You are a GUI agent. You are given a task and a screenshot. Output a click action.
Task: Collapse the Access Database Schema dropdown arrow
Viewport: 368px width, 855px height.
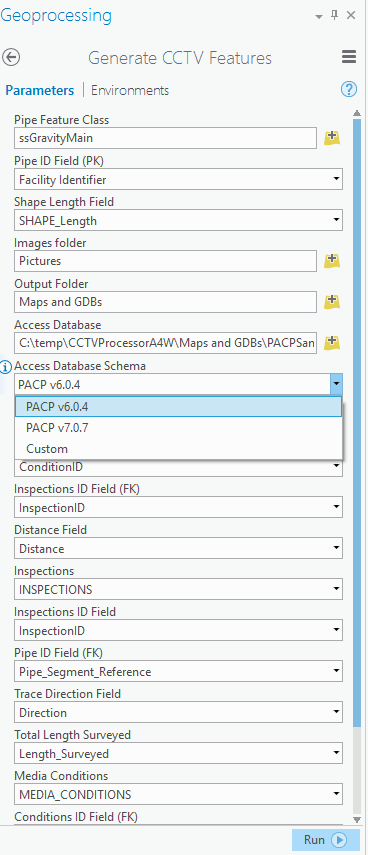pos(336,384)
